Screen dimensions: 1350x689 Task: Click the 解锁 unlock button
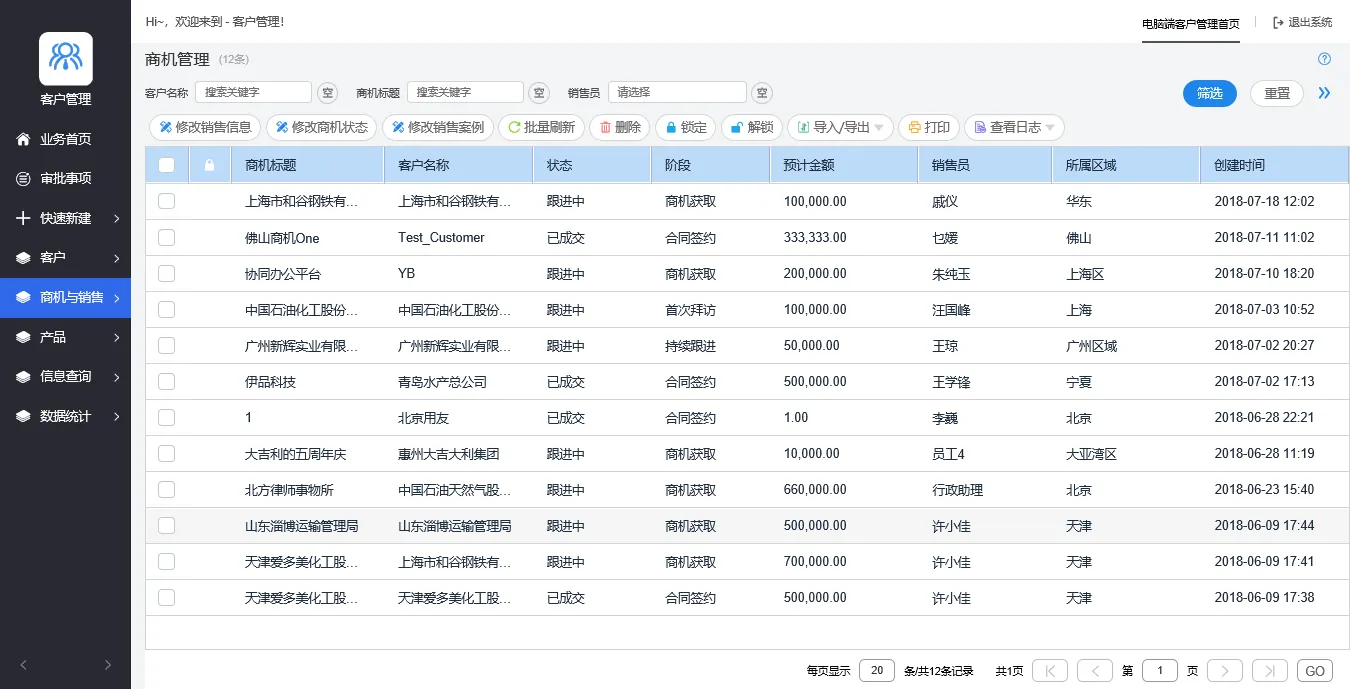pyautogui.click(x=752, y=127)
